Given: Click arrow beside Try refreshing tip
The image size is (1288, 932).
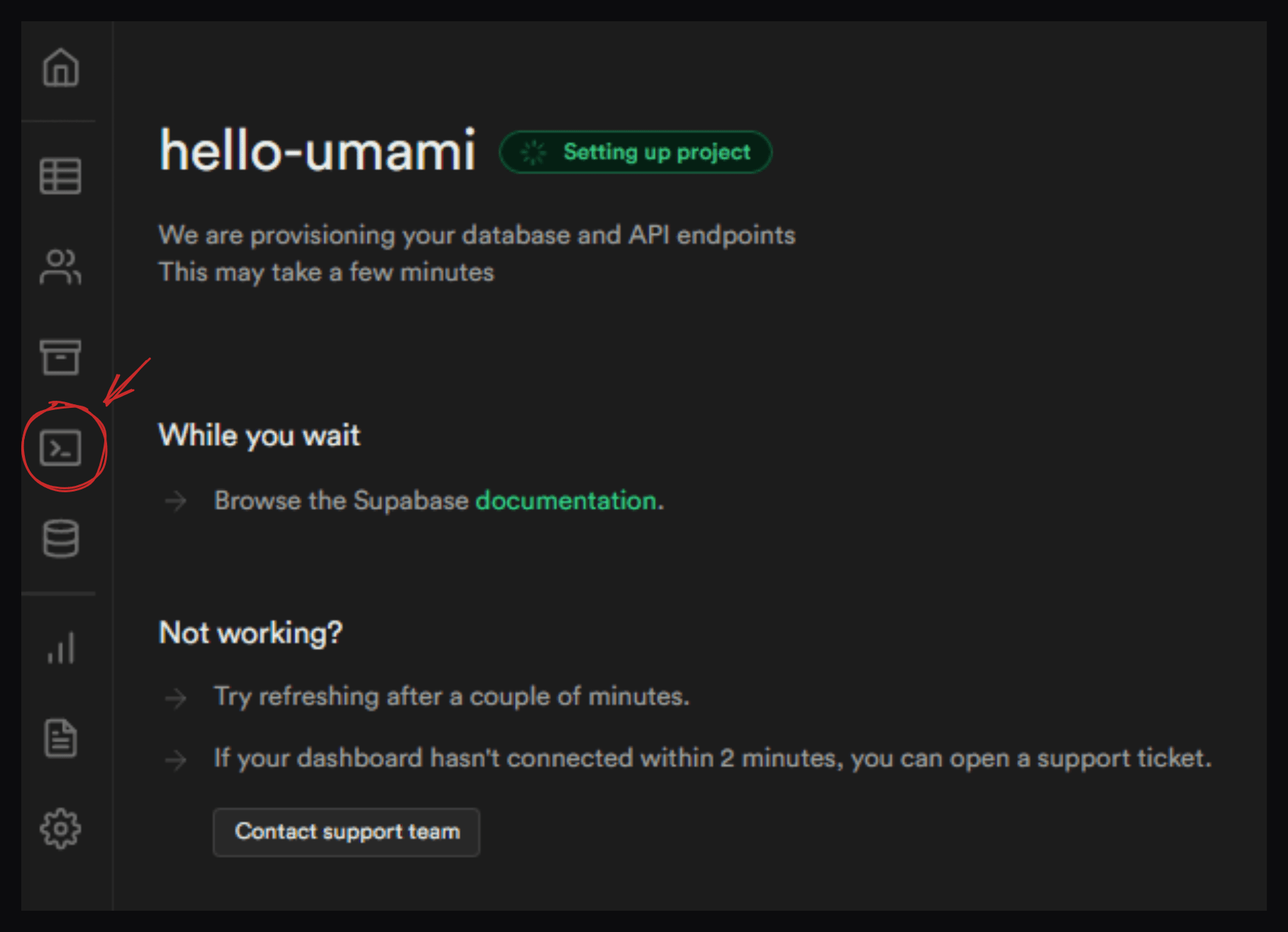Looking at the screenshot, I should 175,698.
